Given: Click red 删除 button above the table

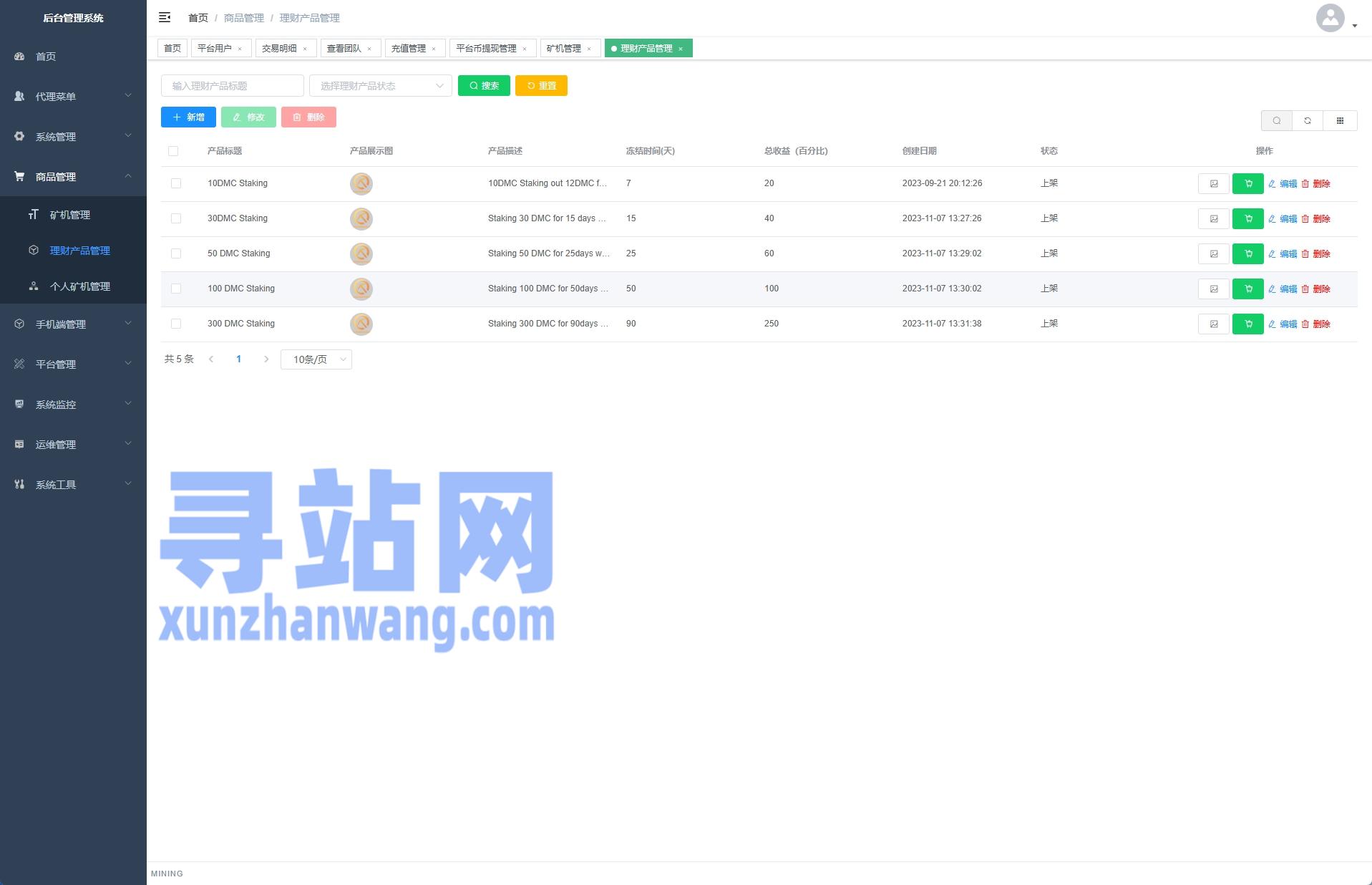Looking at the screenshot, I should coord(308,117).
